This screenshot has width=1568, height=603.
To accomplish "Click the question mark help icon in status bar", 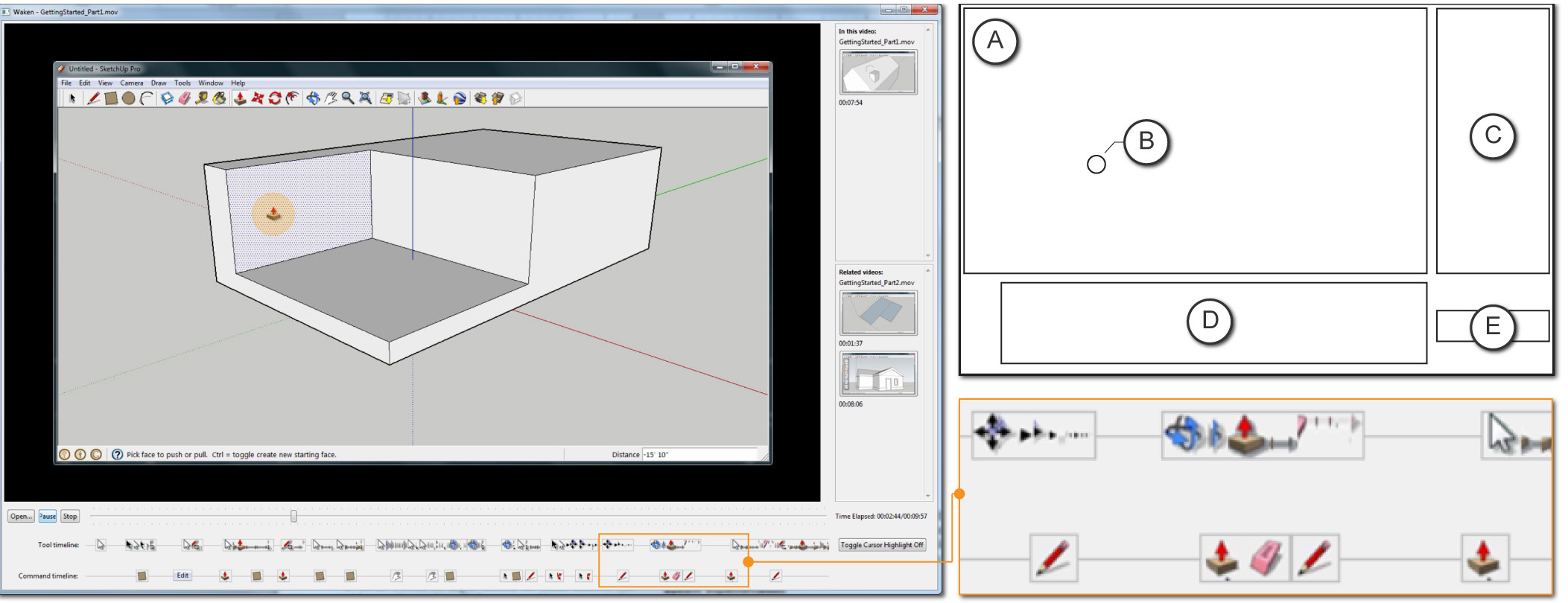I will (x=117, y=454).
